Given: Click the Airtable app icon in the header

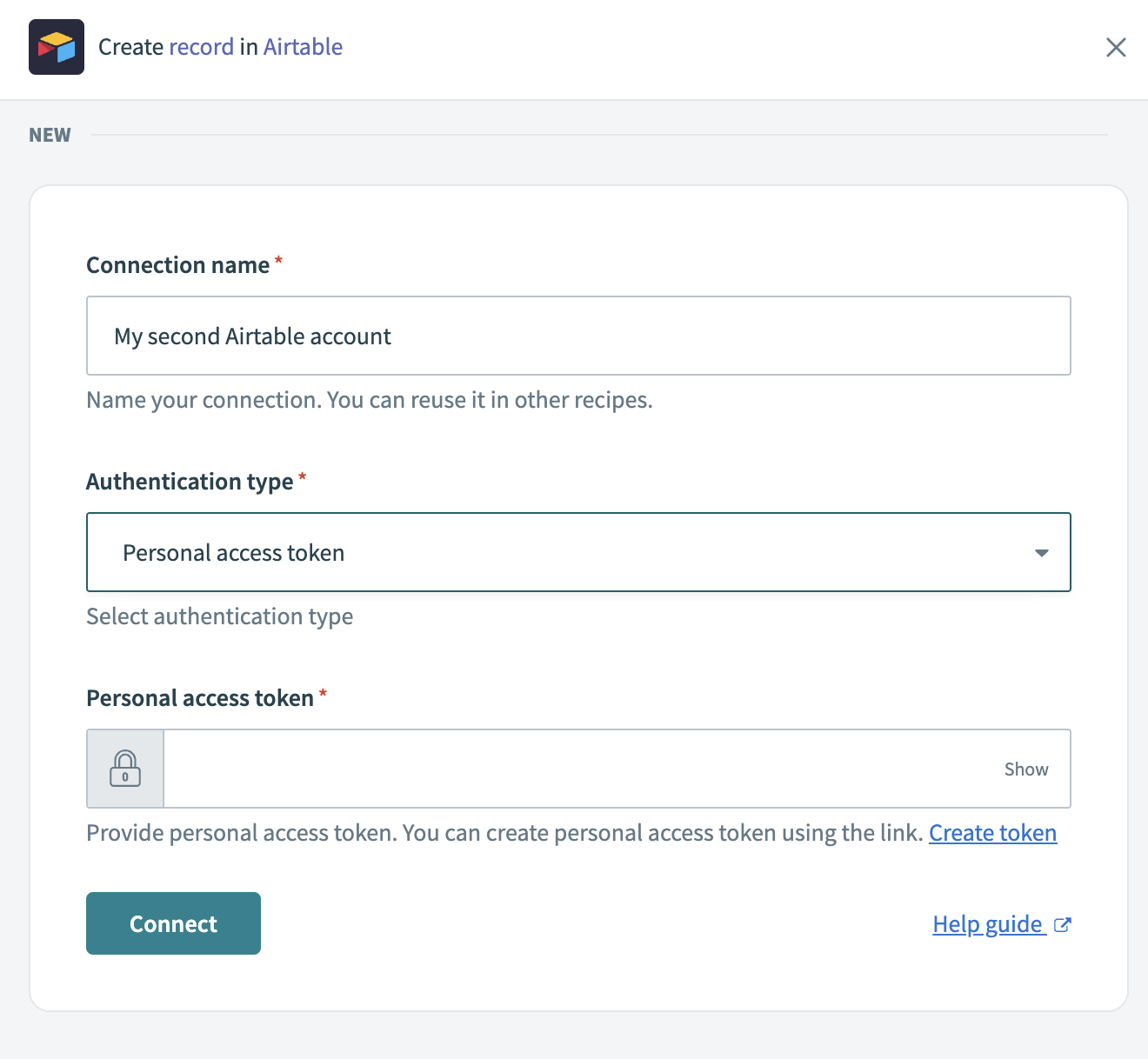Looking at the screenshot, I should coord(57,47).
